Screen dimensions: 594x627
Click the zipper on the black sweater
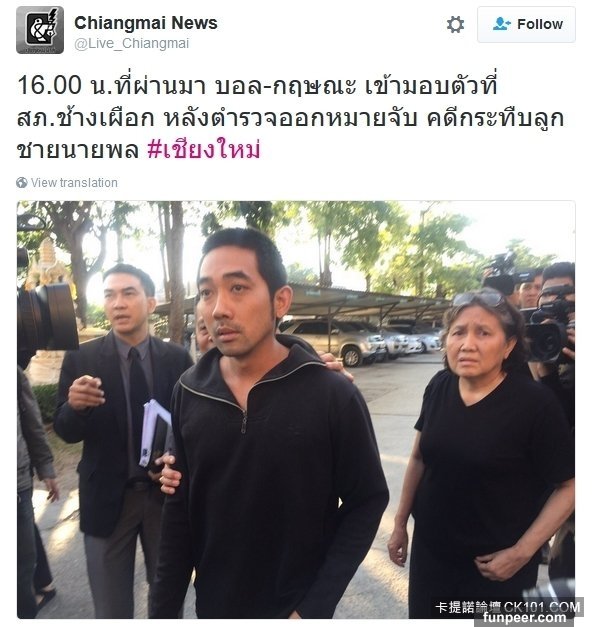[x=243, y=423]
